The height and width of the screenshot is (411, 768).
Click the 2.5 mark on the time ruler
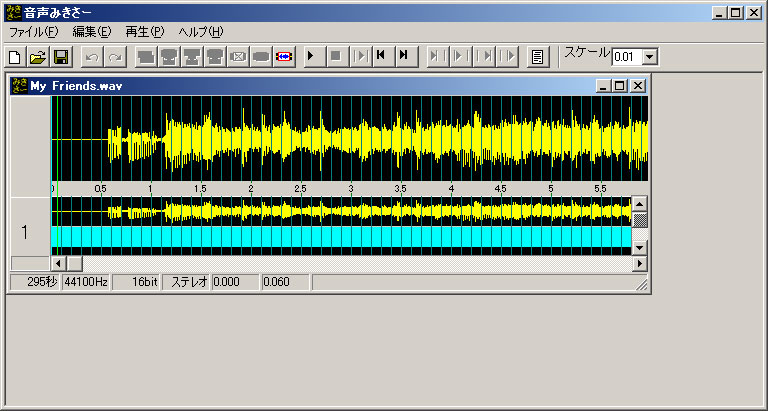(300, 189)
